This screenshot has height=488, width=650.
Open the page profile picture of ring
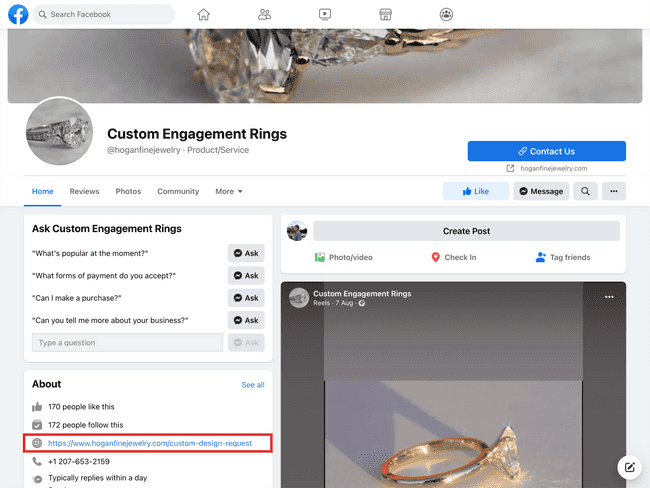coord(59,132)
